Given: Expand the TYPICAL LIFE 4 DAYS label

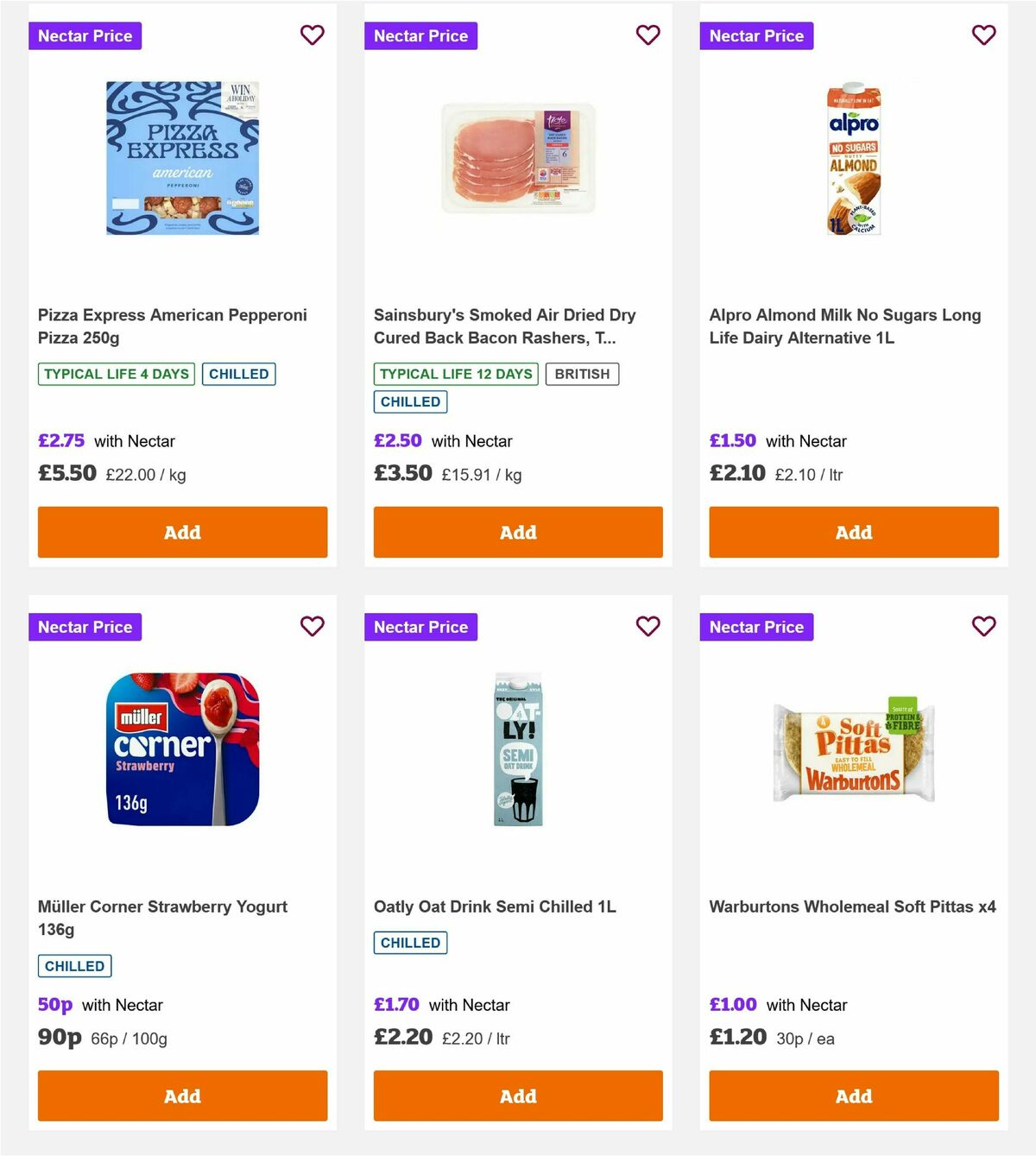Looking at the screenshot, I should [x=116, y=374].
